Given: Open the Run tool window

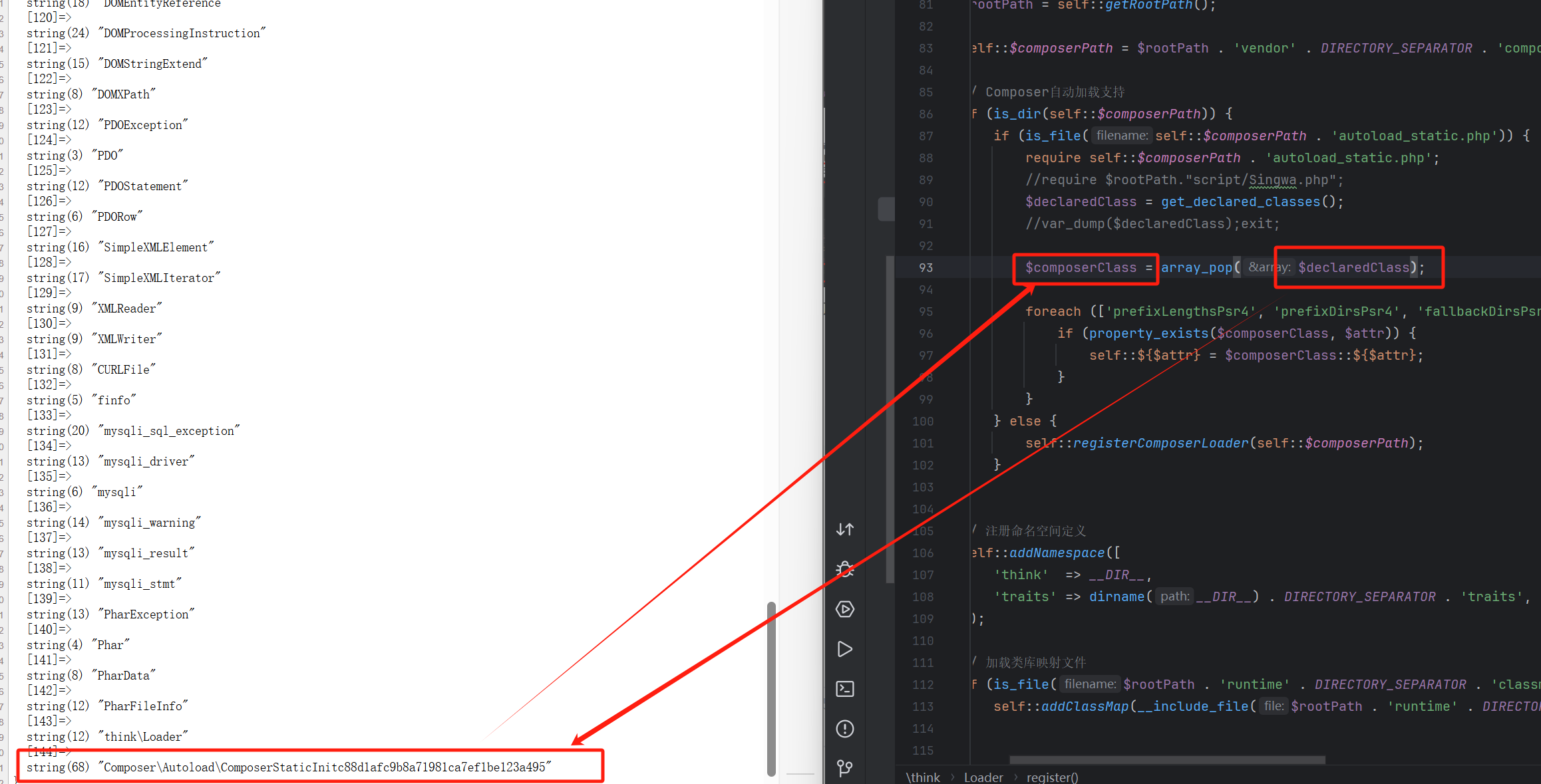Looking at the screenshot, I should pos(845,649).
